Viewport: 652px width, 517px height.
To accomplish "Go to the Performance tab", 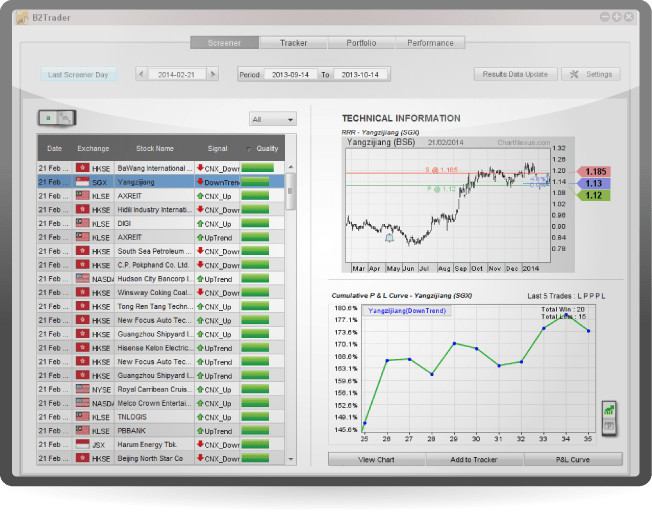I will 430,43.
